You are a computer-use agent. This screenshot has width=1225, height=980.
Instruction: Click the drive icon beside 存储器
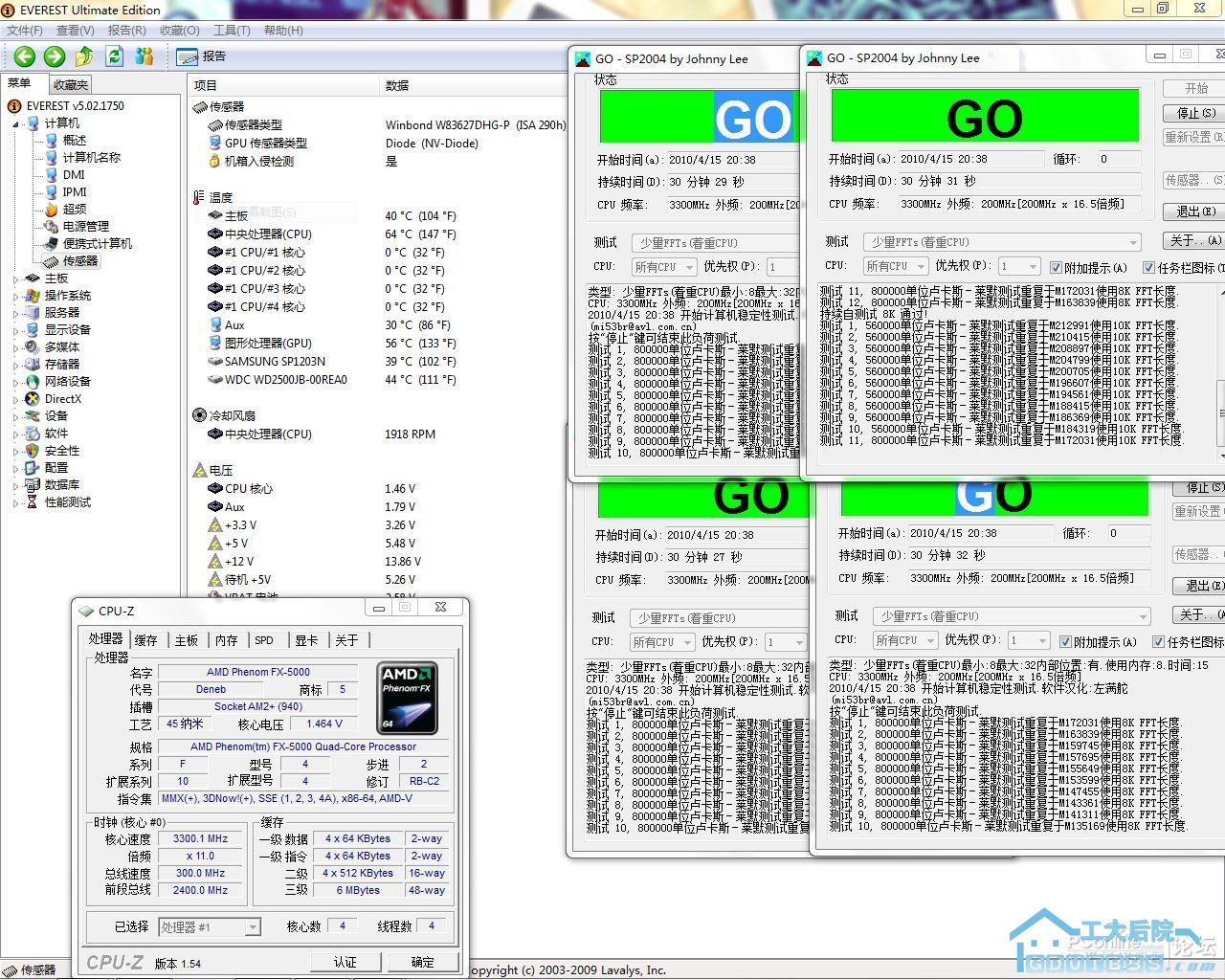[x=33, y=364]
